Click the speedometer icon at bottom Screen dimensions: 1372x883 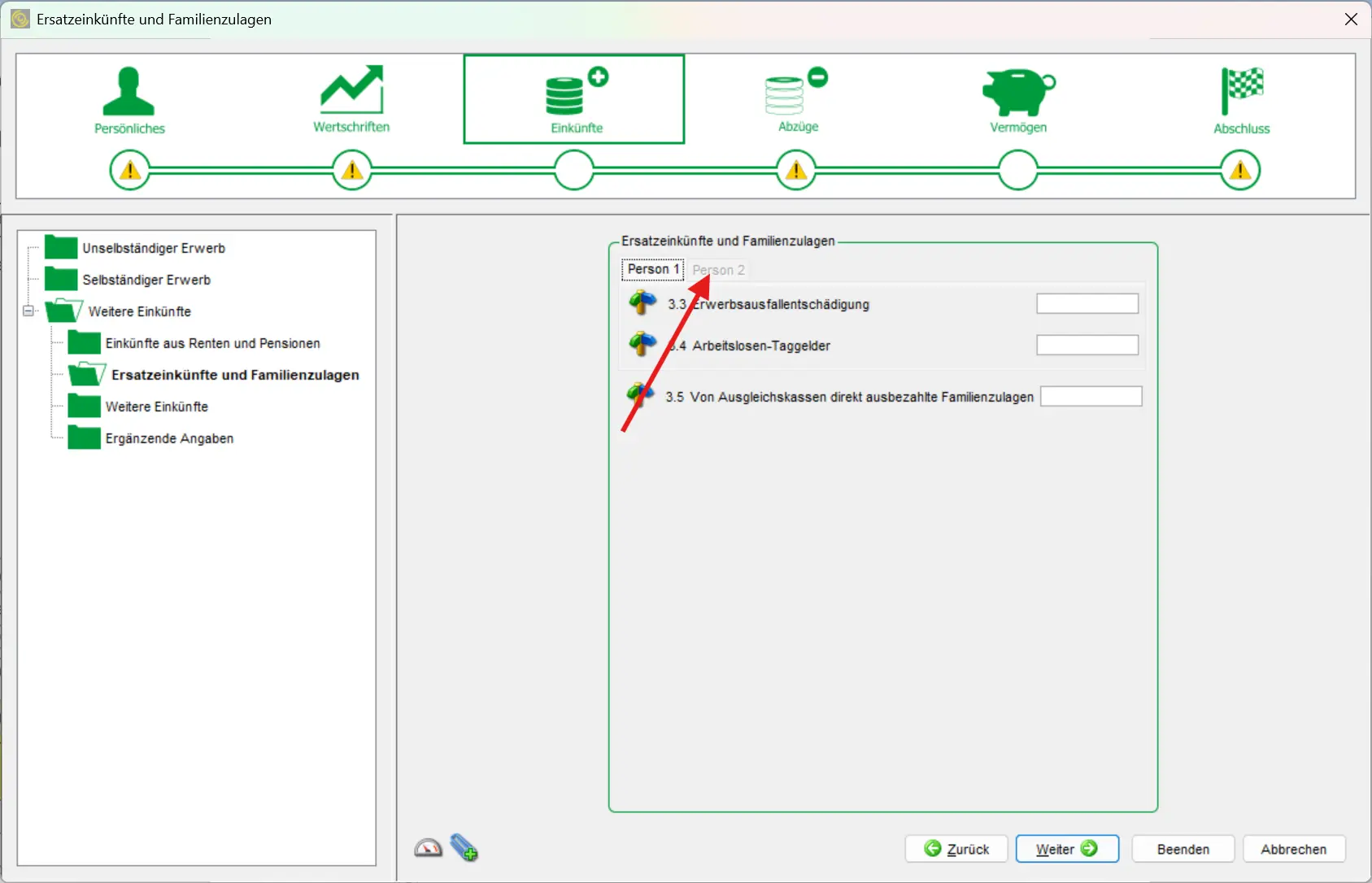click(x=428, y=848)
